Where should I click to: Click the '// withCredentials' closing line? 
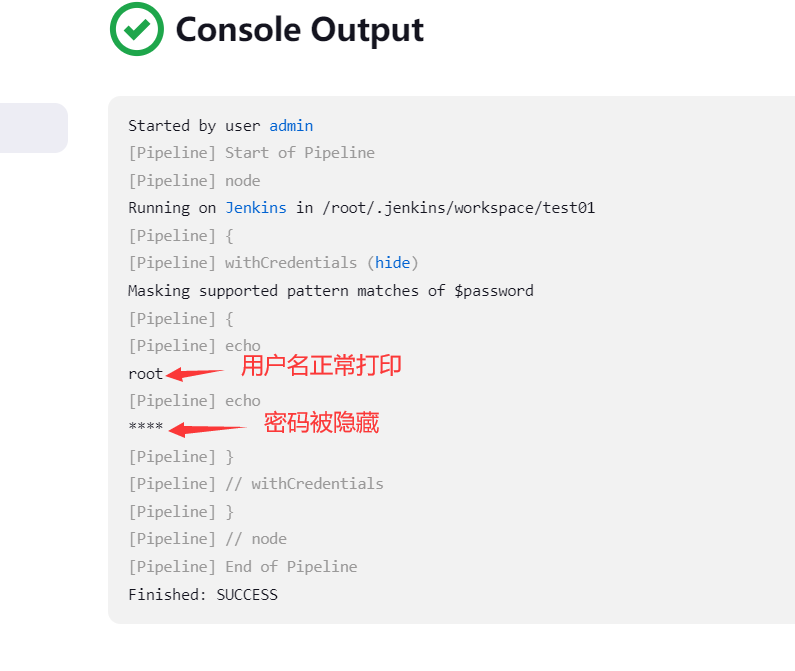tap(256, 484)
